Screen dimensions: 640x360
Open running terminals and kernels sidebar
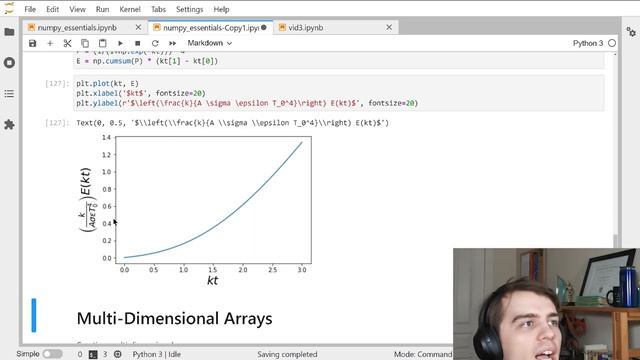9,63
